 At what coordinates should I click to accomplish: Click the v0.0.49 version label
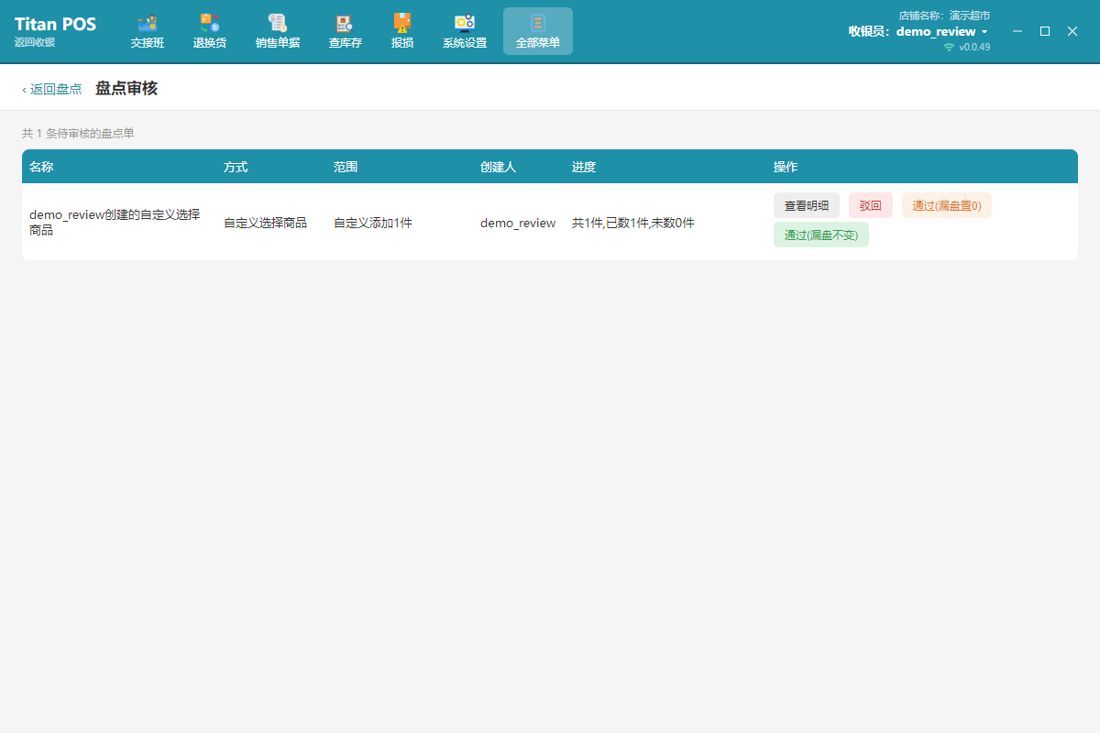tap(974, 47)
